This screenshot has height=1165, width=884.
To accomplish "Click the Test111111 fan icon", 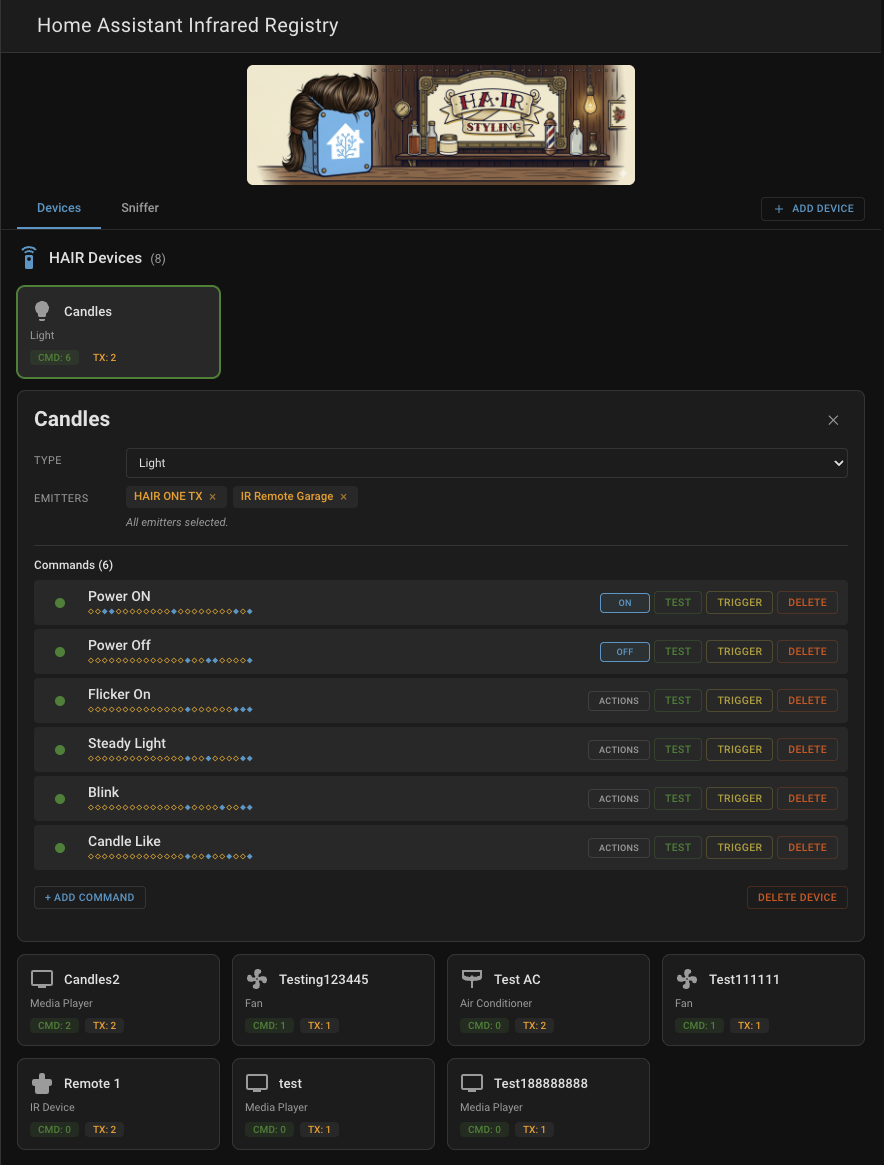I will click(687, 979).
